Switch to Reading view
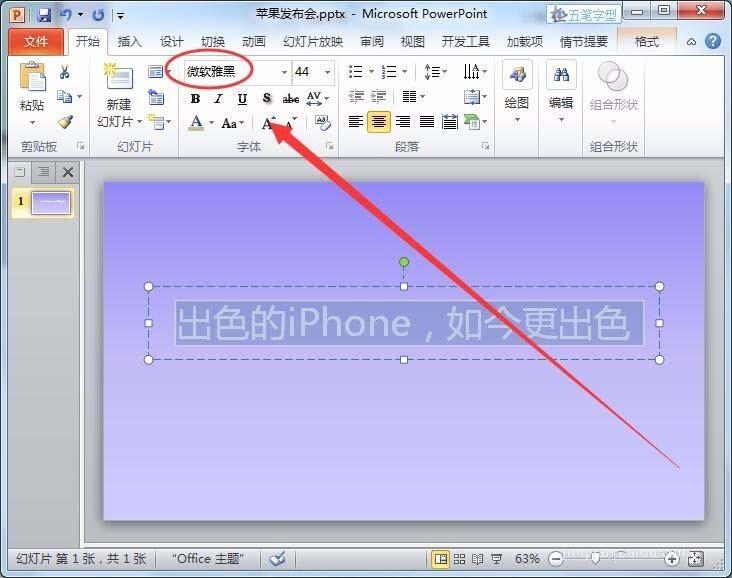 point(477,559)
